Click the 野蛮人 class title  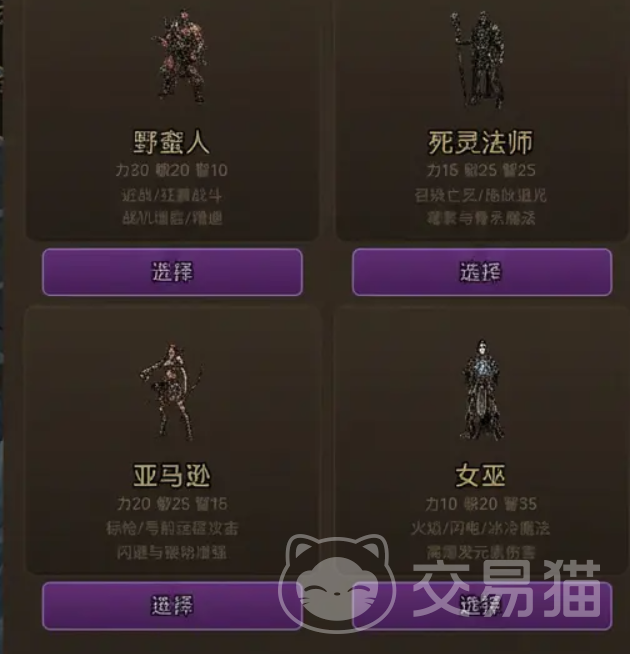click(x=171, y=142)
